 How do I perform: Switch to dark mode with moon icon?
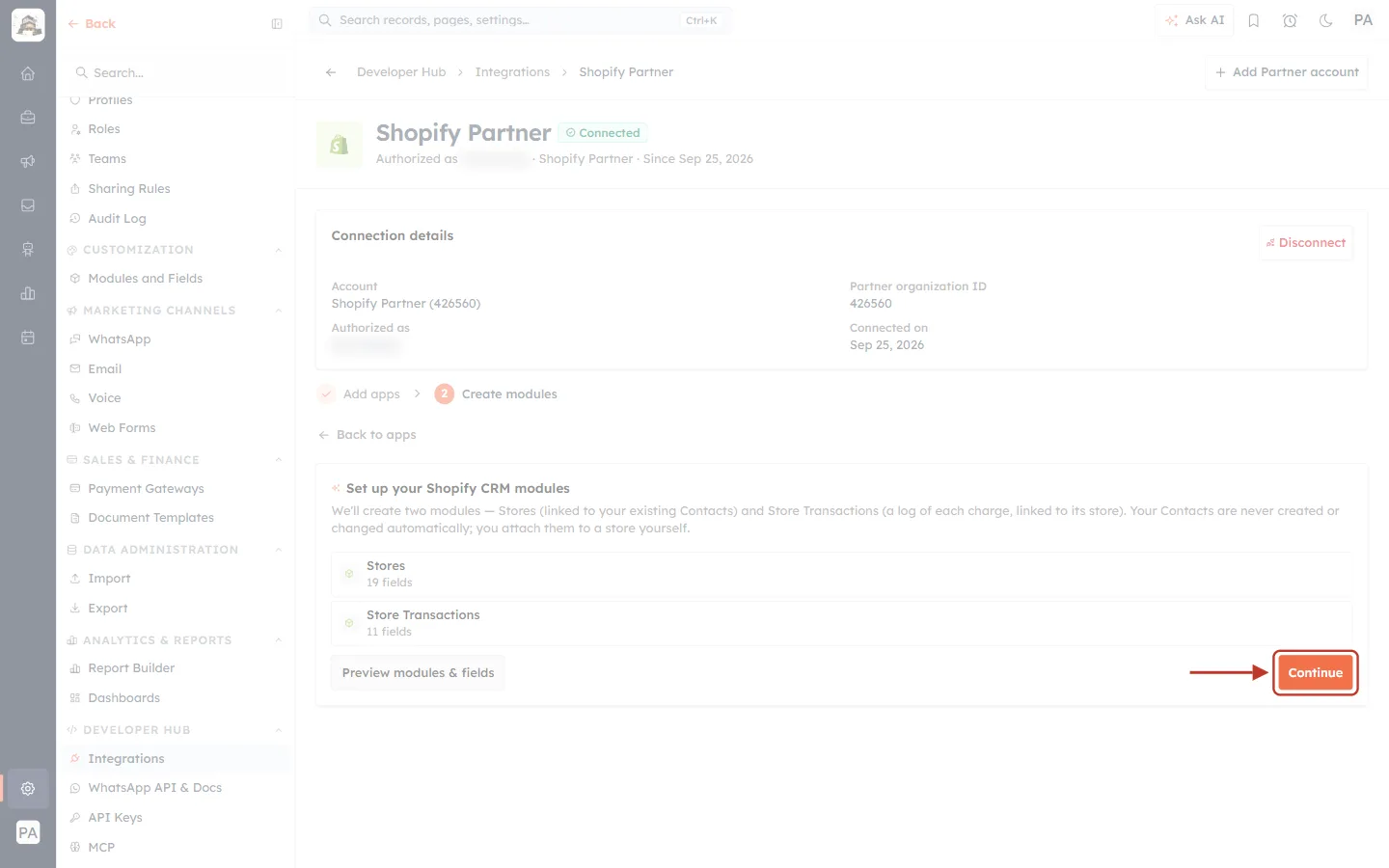pyautogui.click(x=1325, y=20)
